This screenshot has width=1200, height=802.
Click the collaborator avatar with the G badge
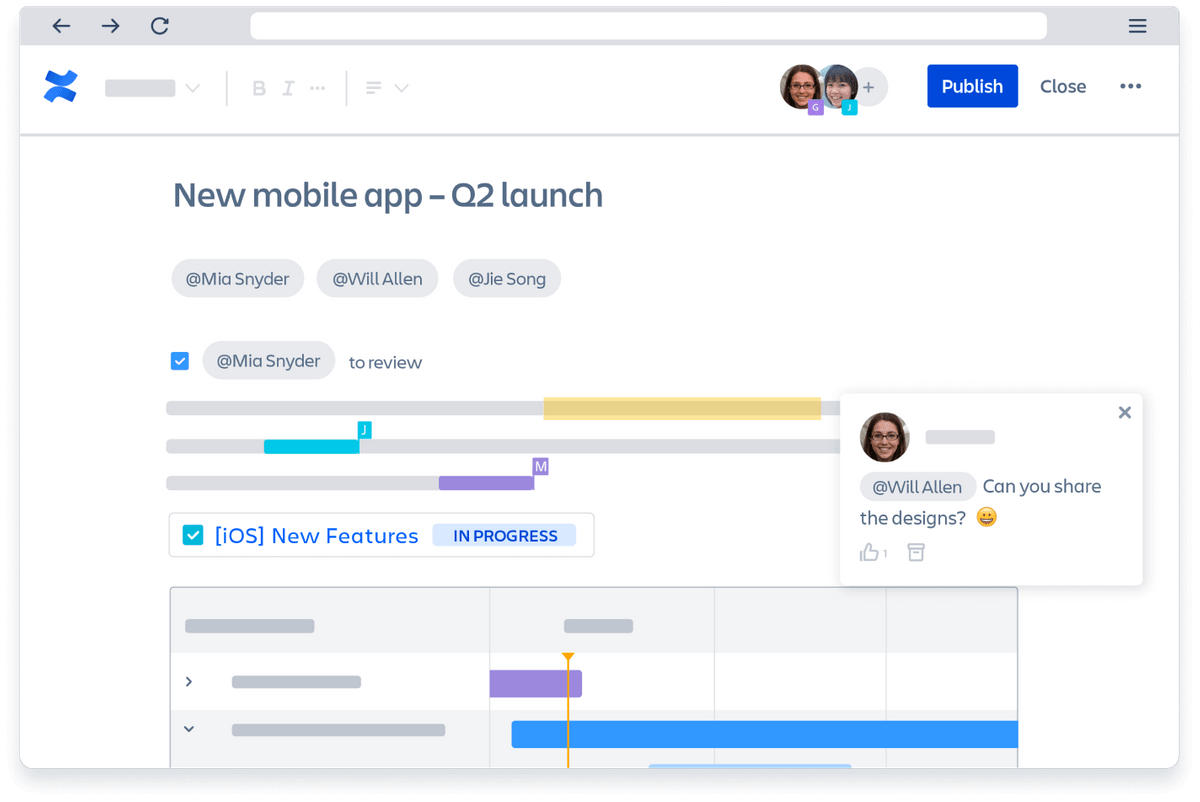click(801, 87)
